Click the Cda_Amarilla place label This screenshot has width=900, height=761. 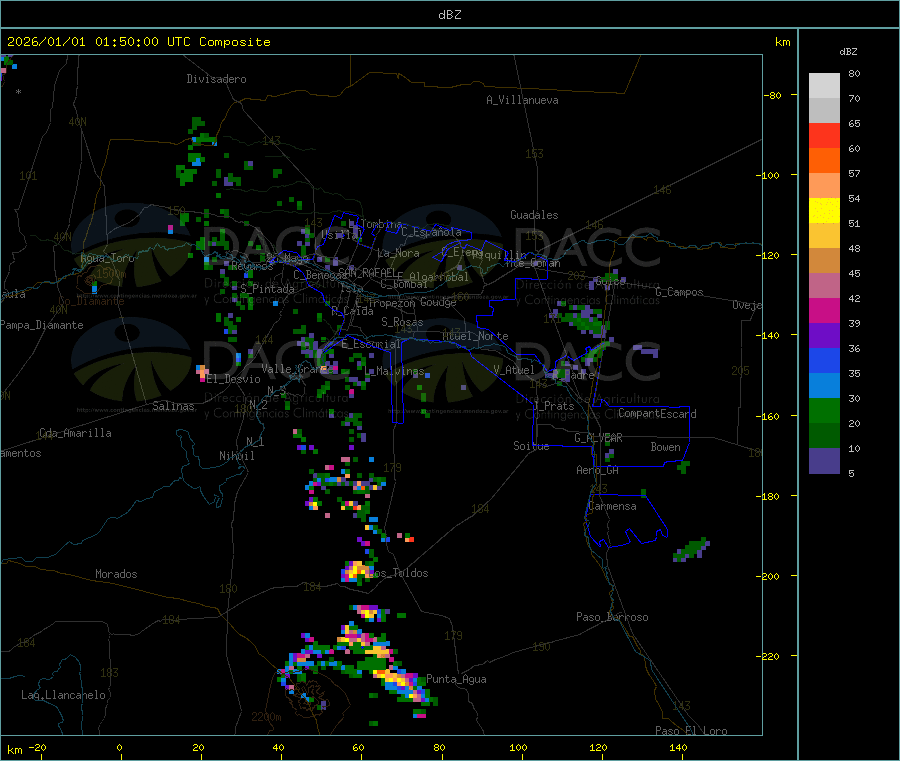pos(75,433)
